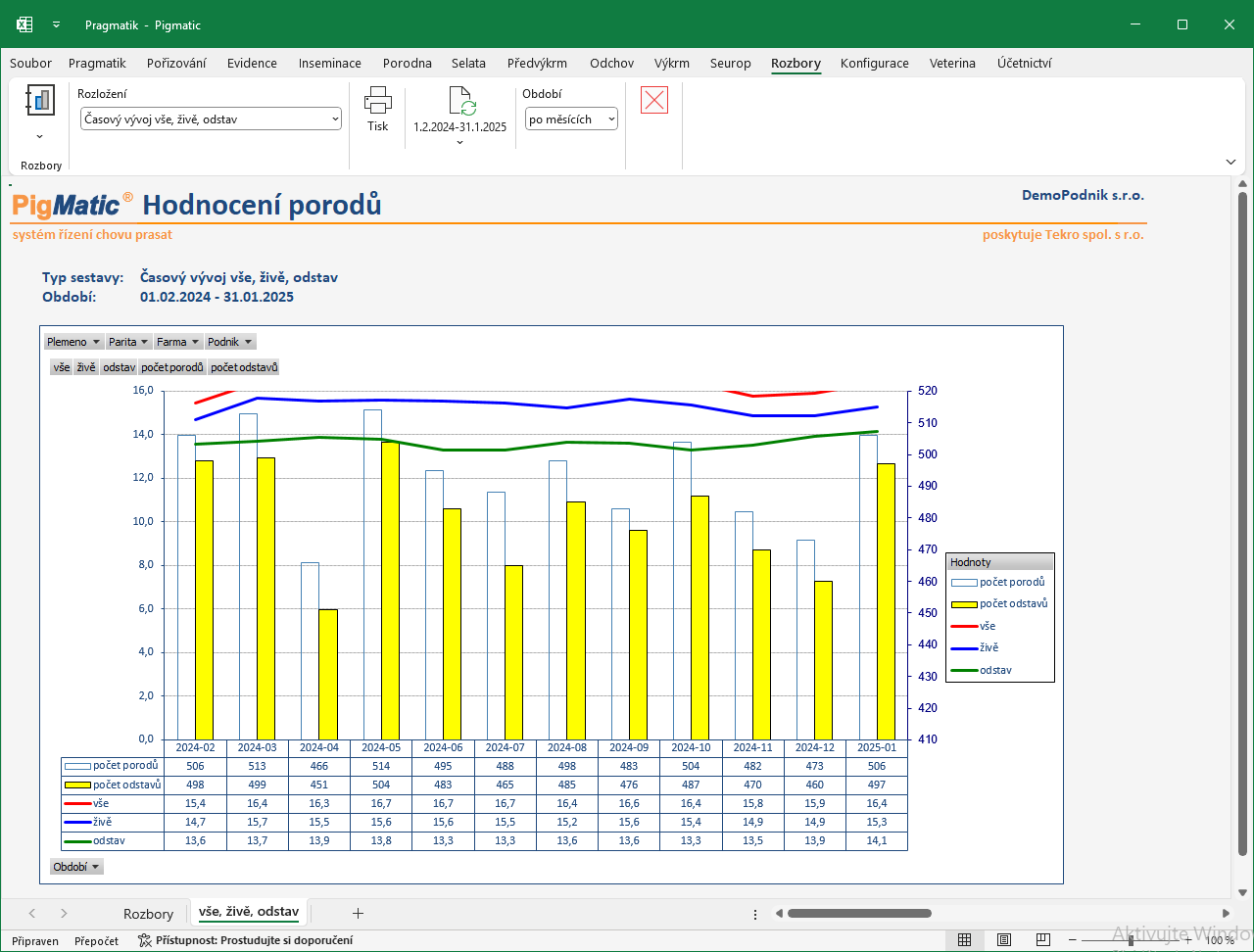Click the accessibility status icon

coord(145,940)
